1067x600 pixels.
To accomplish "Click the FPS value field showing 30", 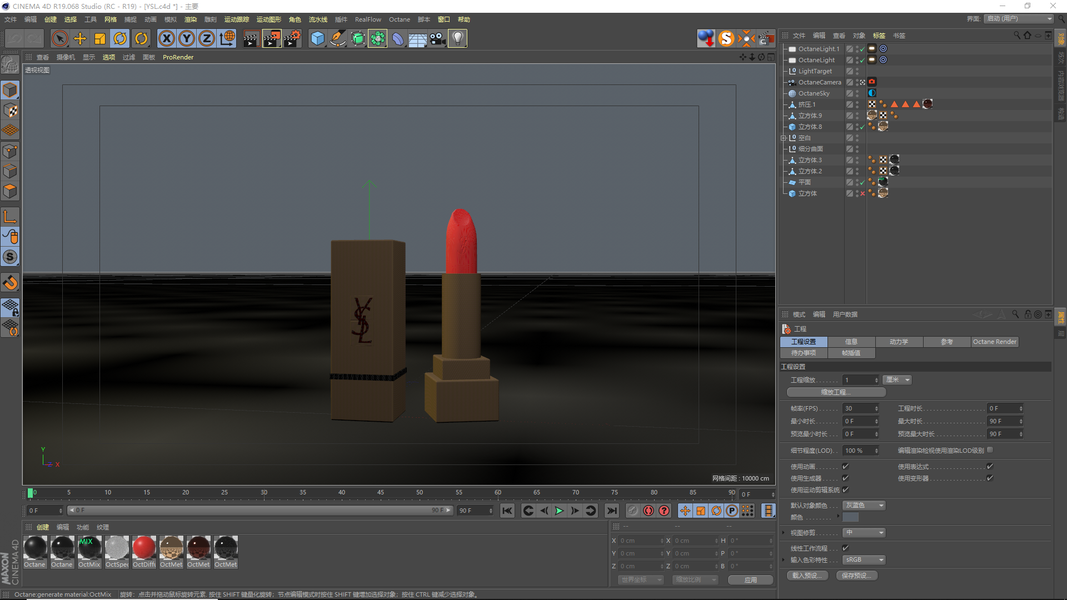I will tap(860, 408).
